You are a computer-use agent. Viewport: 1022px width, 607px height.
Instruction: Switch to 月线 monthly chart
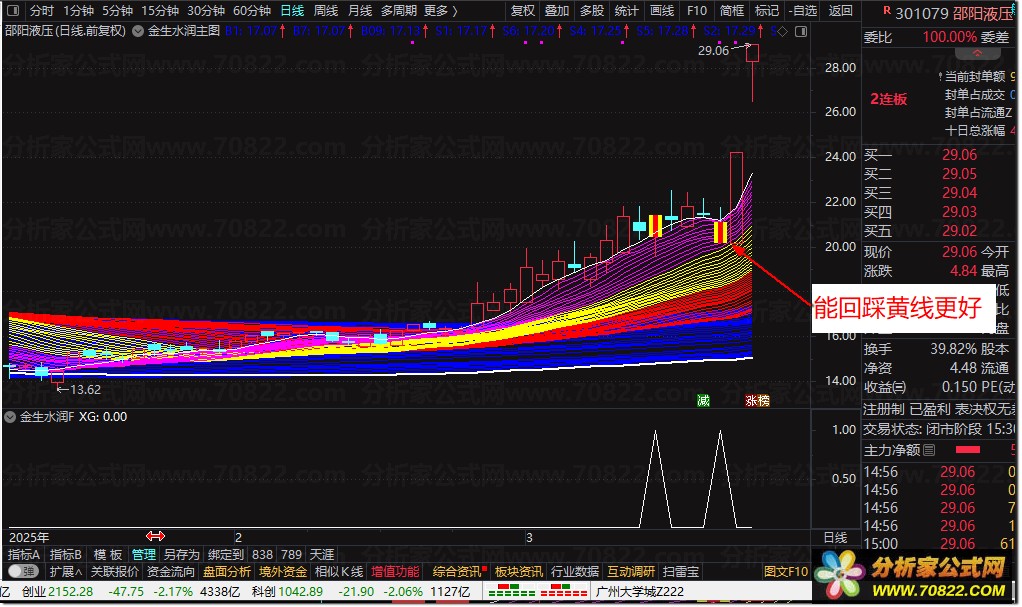pos(360,10)
